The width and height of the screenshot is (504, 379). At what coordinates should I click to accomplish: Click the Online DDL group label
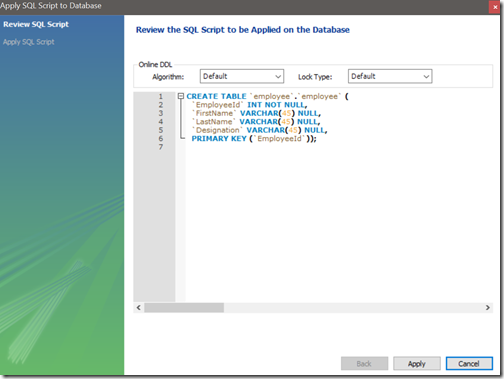click(x=155, y=64)
